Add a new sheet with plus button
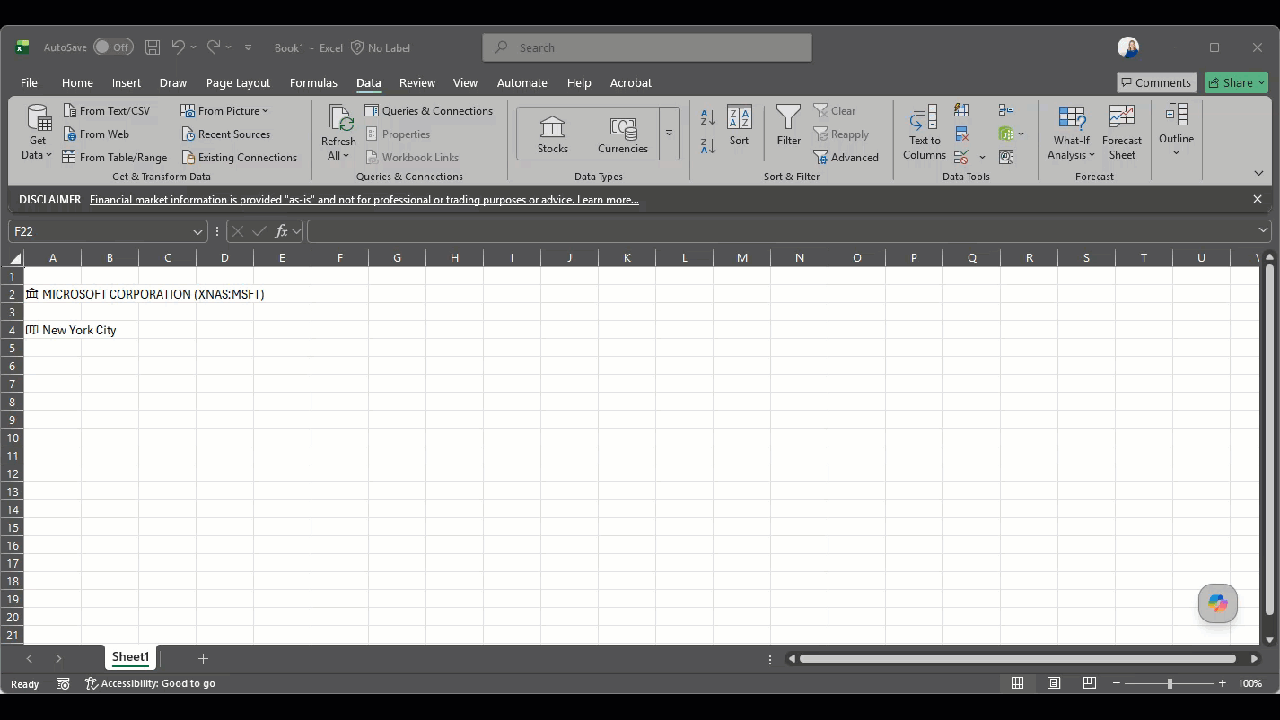The image size is (1280, 720). 203,658
